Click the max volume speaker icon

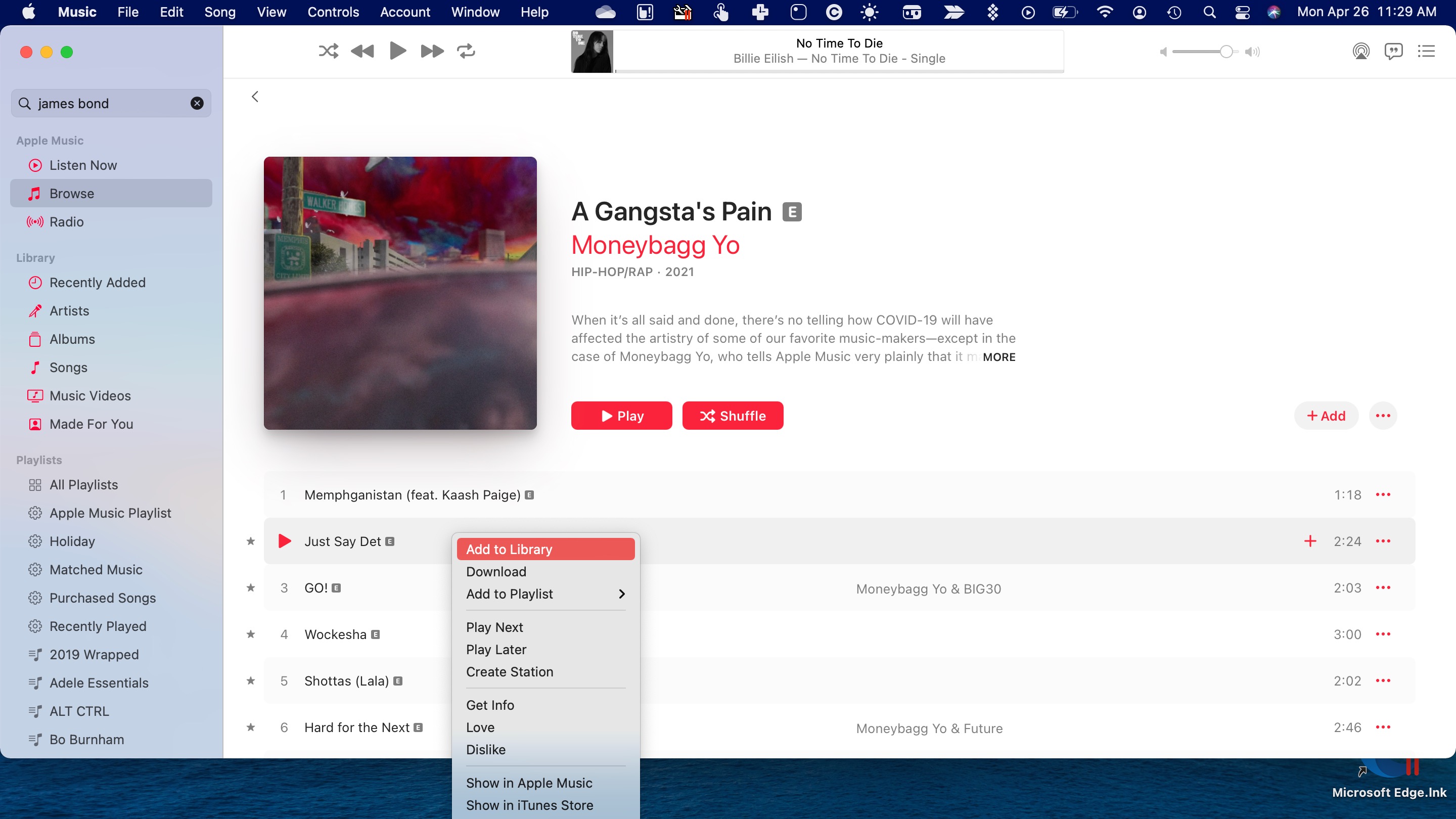pos(1253,52)
